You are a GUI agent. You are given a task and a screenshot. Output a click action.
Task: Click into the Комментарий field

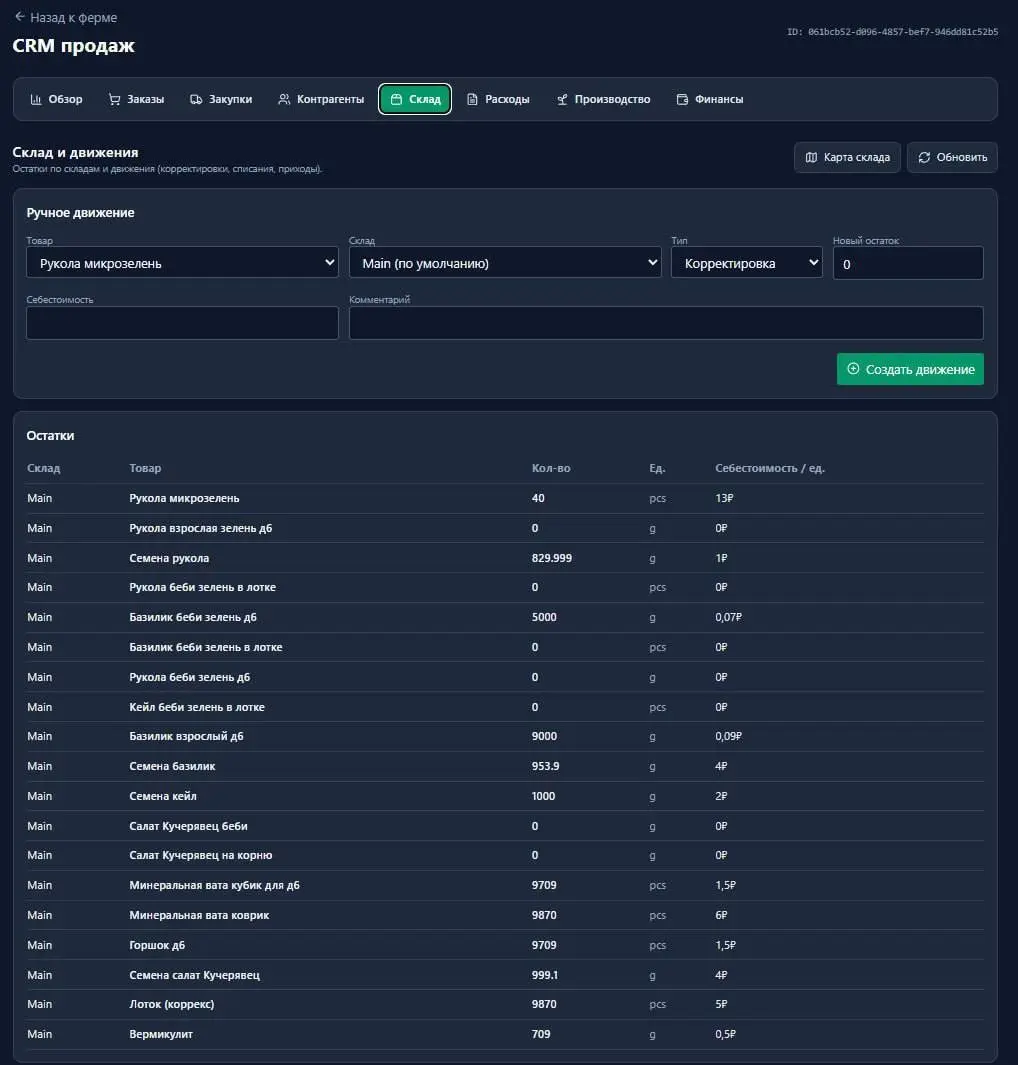coord(666,323)
